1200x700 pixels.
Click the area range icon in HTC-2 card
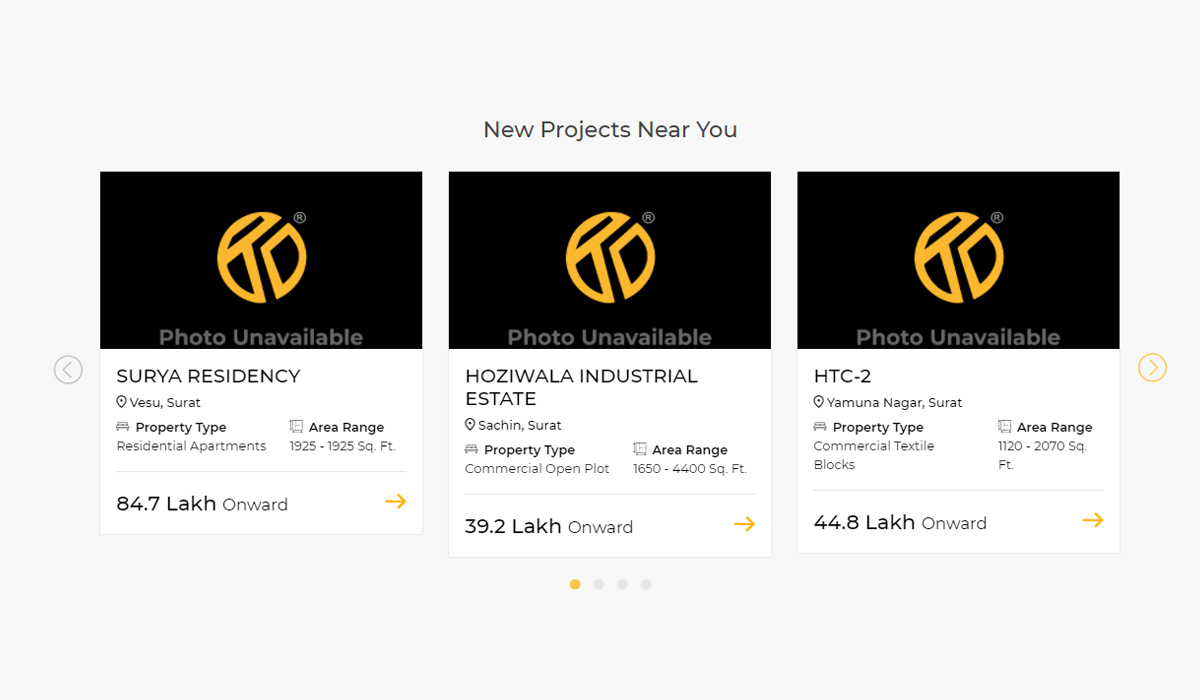(x=1005, y=427)
